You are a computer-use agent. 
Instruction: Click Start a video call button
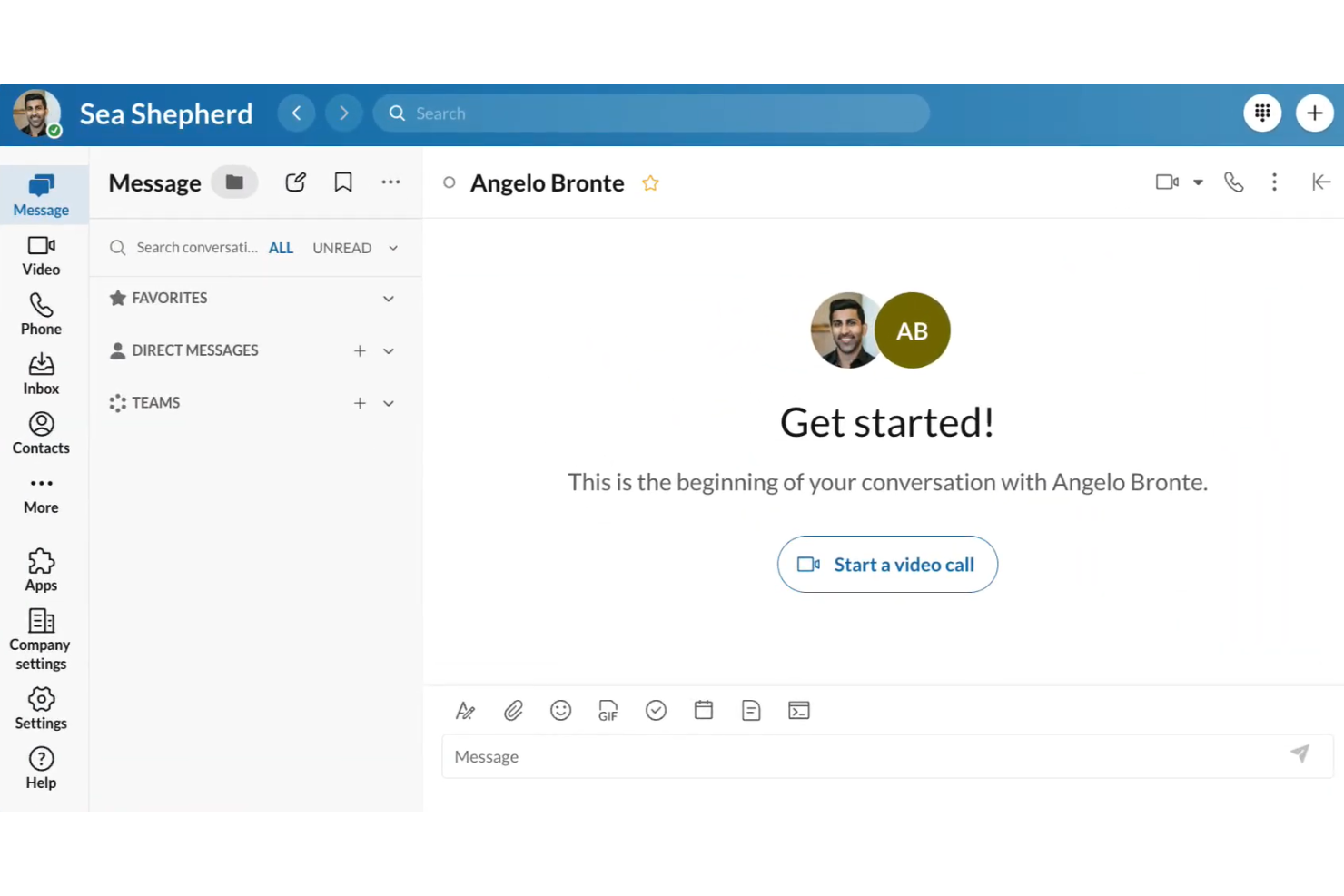click(887, 565)
